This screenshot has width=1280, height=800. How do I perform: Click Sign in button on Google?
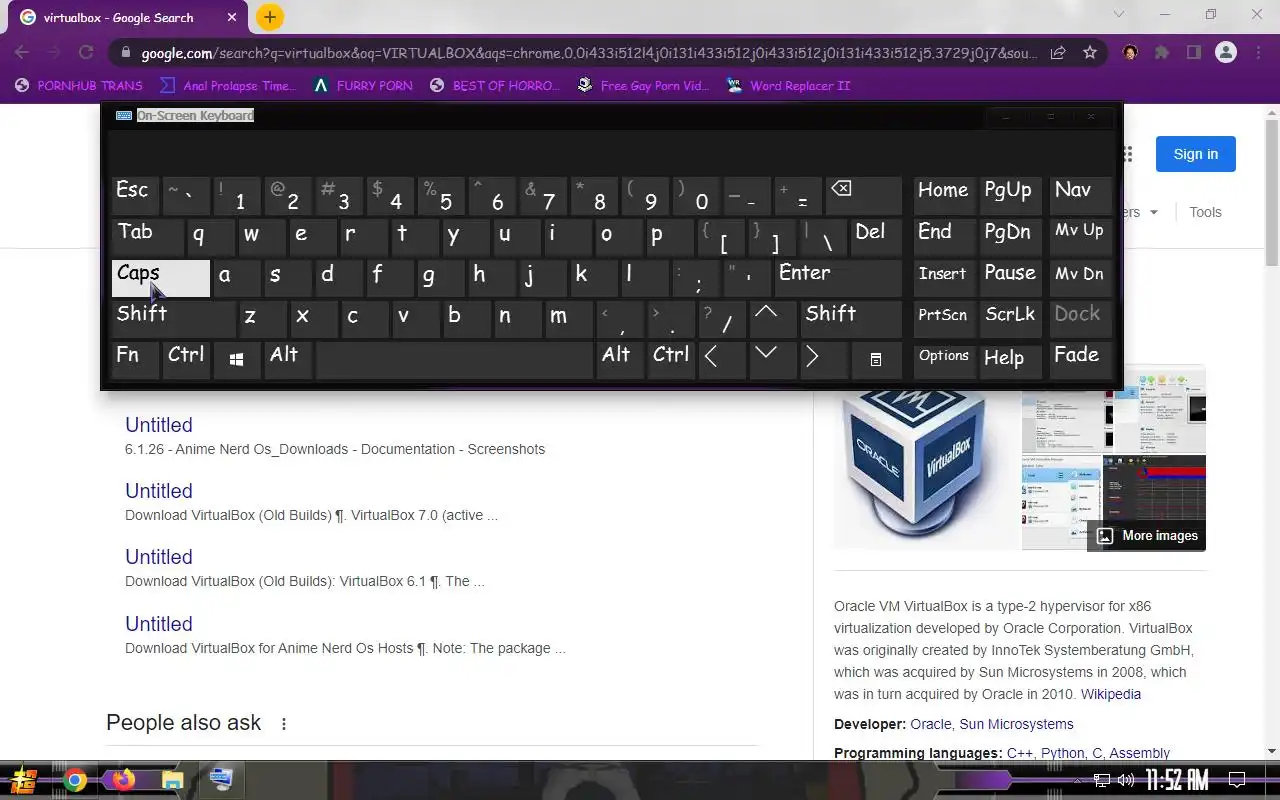click(x=1196, y=154)
